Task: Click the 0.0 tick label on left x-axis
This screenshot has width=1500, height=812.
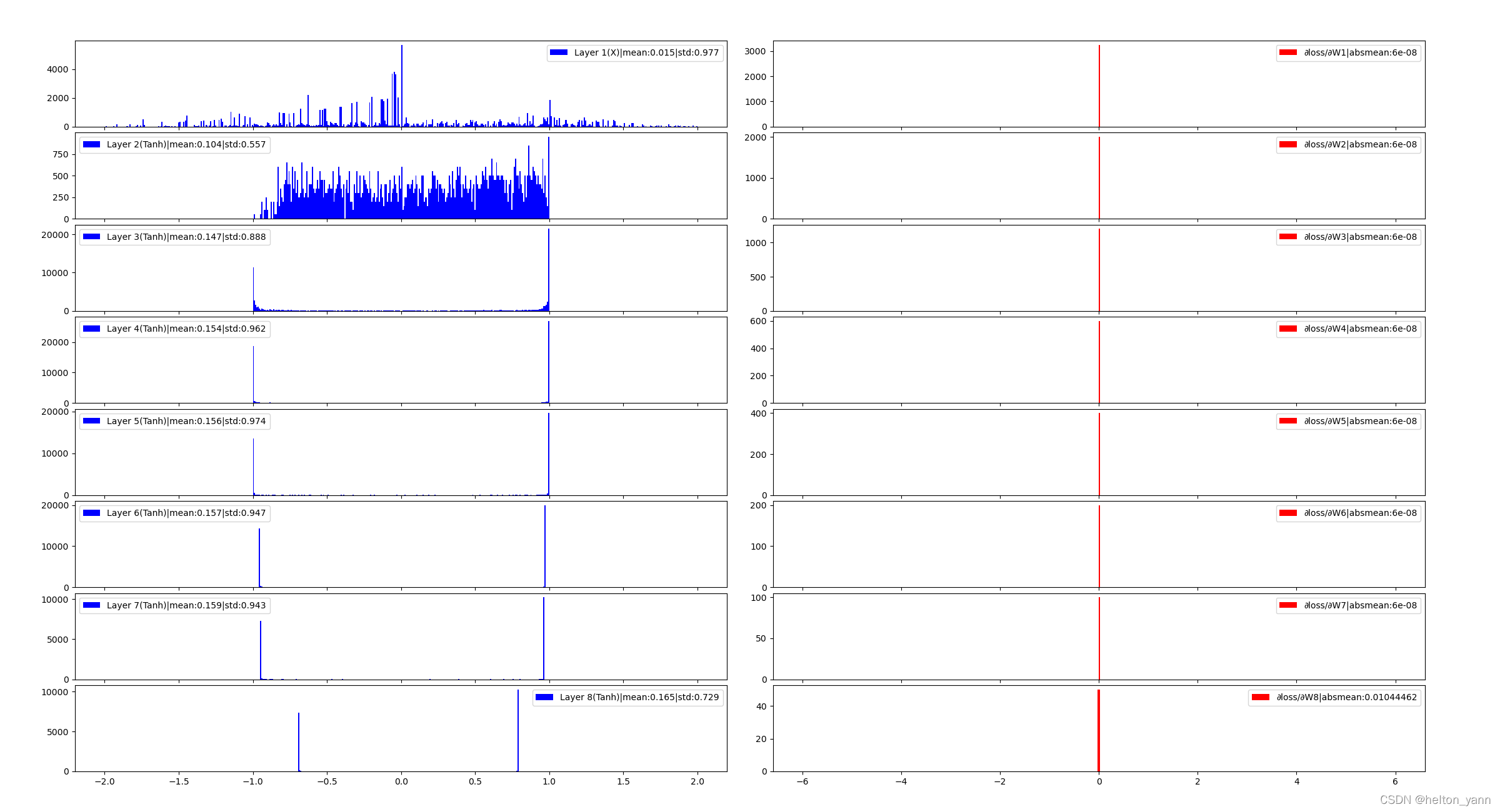Action: [401, 781]
